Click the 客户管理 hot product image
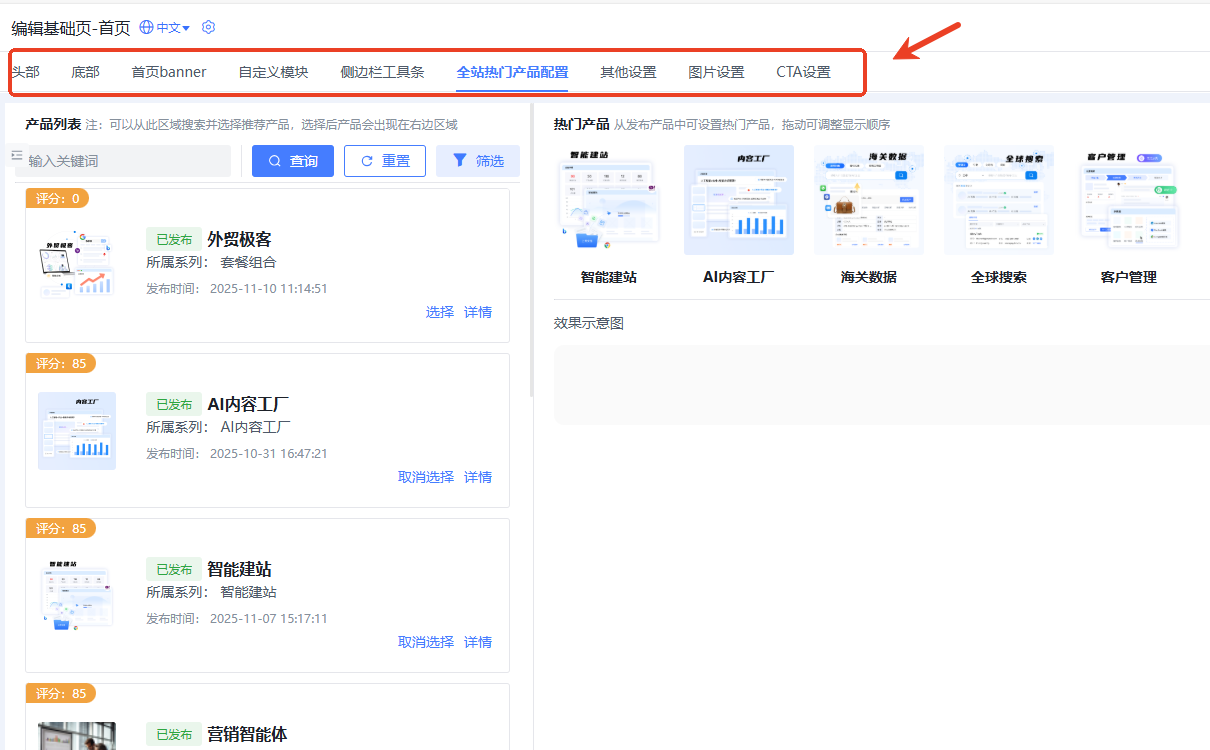 [x=1128, y=200]
